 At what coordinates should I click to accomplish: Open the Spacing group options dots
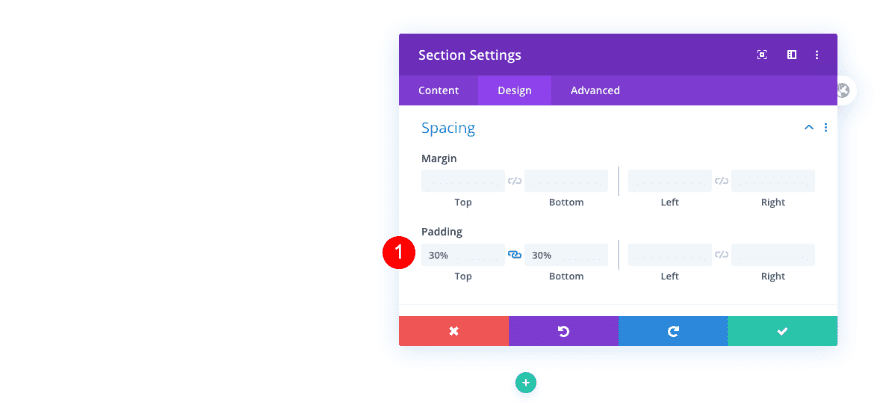[826, 128]
